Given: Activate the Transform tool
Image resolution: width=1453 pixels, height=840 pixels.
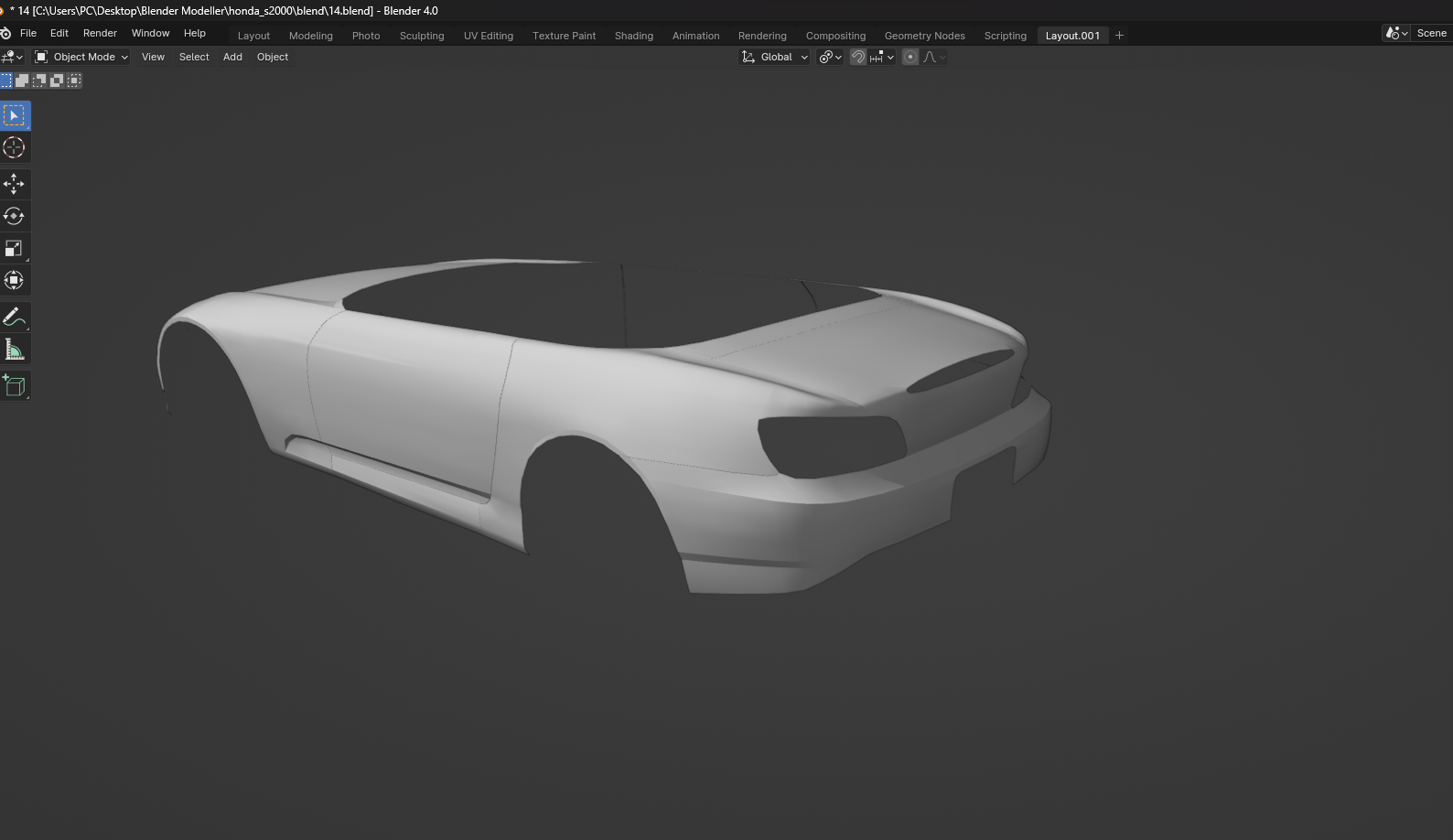Looking at the screenshot, I should [14, 280].
